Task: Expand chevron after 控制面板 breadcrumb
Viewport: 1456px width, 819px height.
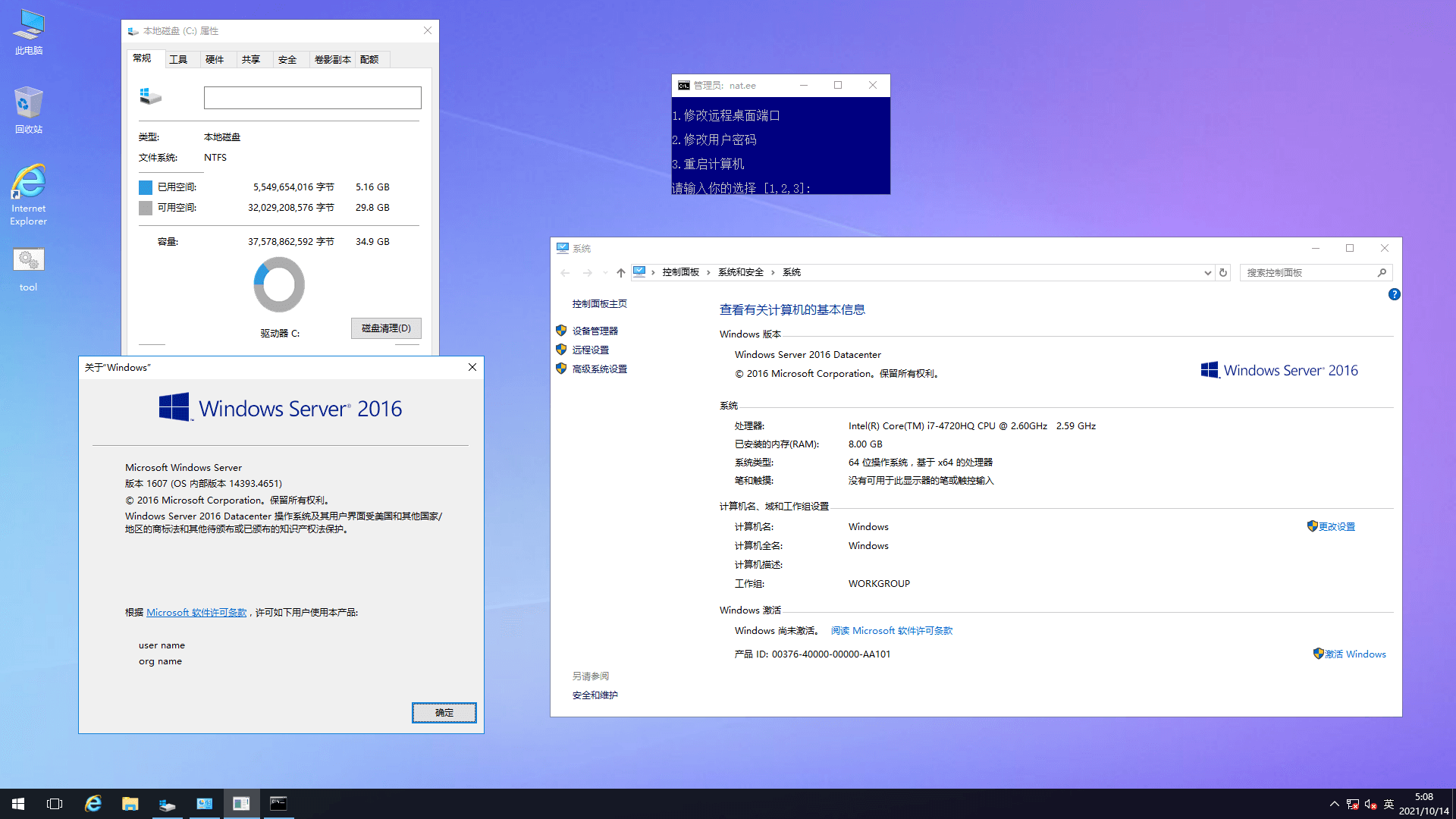Action: point(709,272)
